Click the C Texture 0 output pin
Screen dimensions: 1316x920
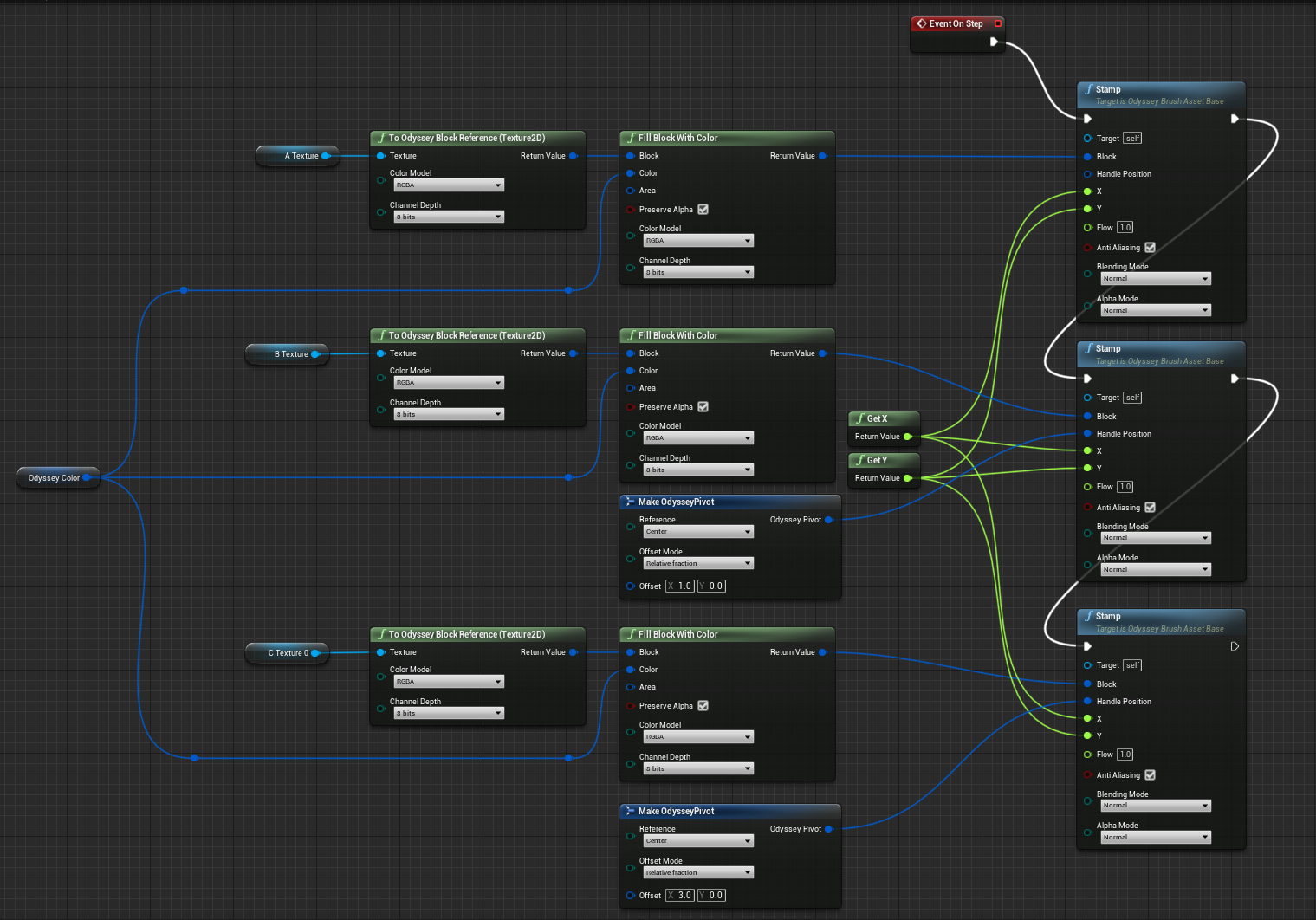(x=315, y=653)
